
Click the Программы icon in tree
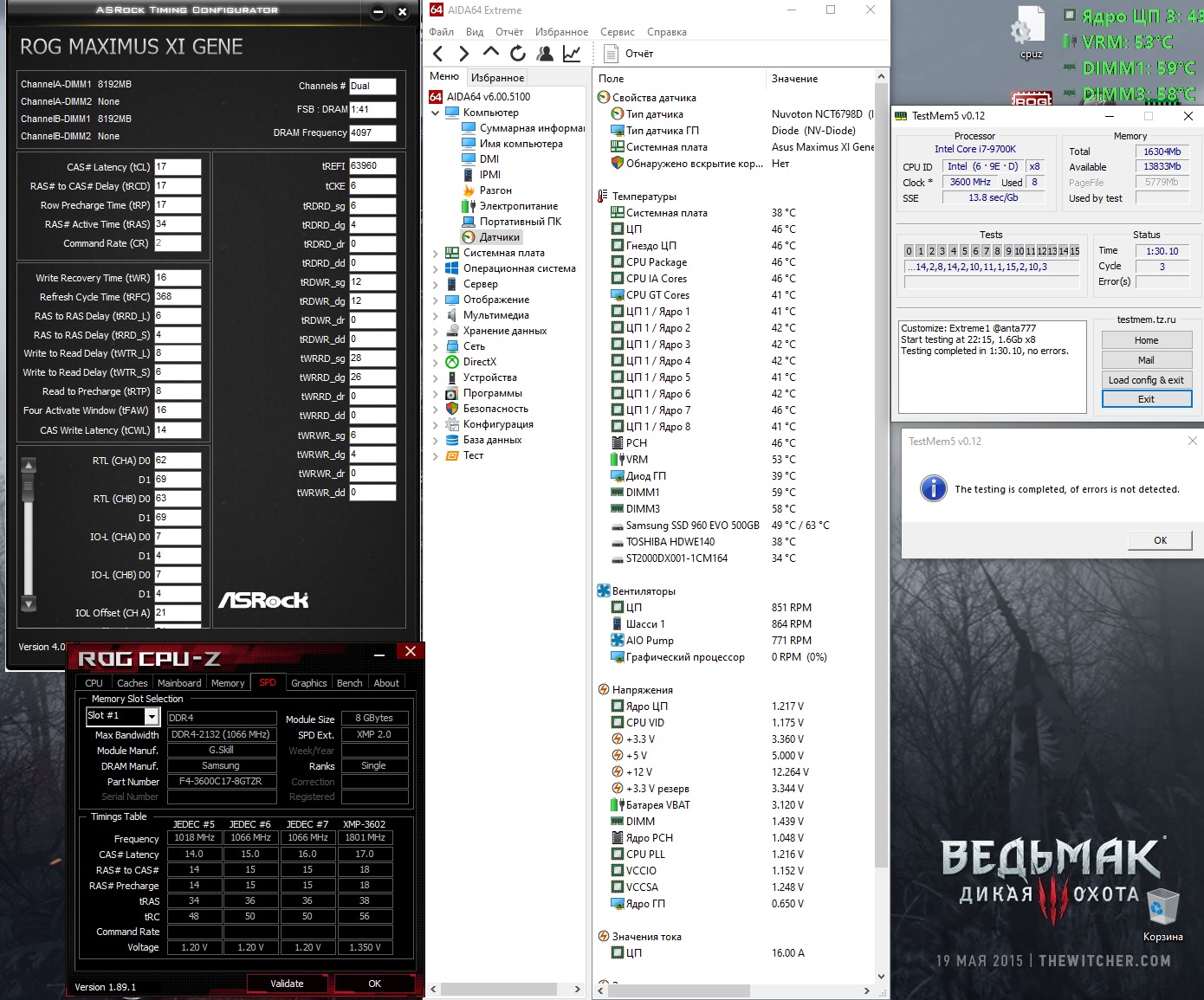click(452, 393)
